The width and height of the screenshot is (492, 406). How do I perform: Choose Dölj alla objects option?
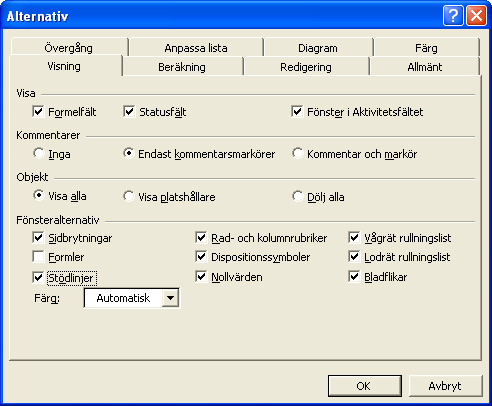pyautogui.click(x=297, y=196)
